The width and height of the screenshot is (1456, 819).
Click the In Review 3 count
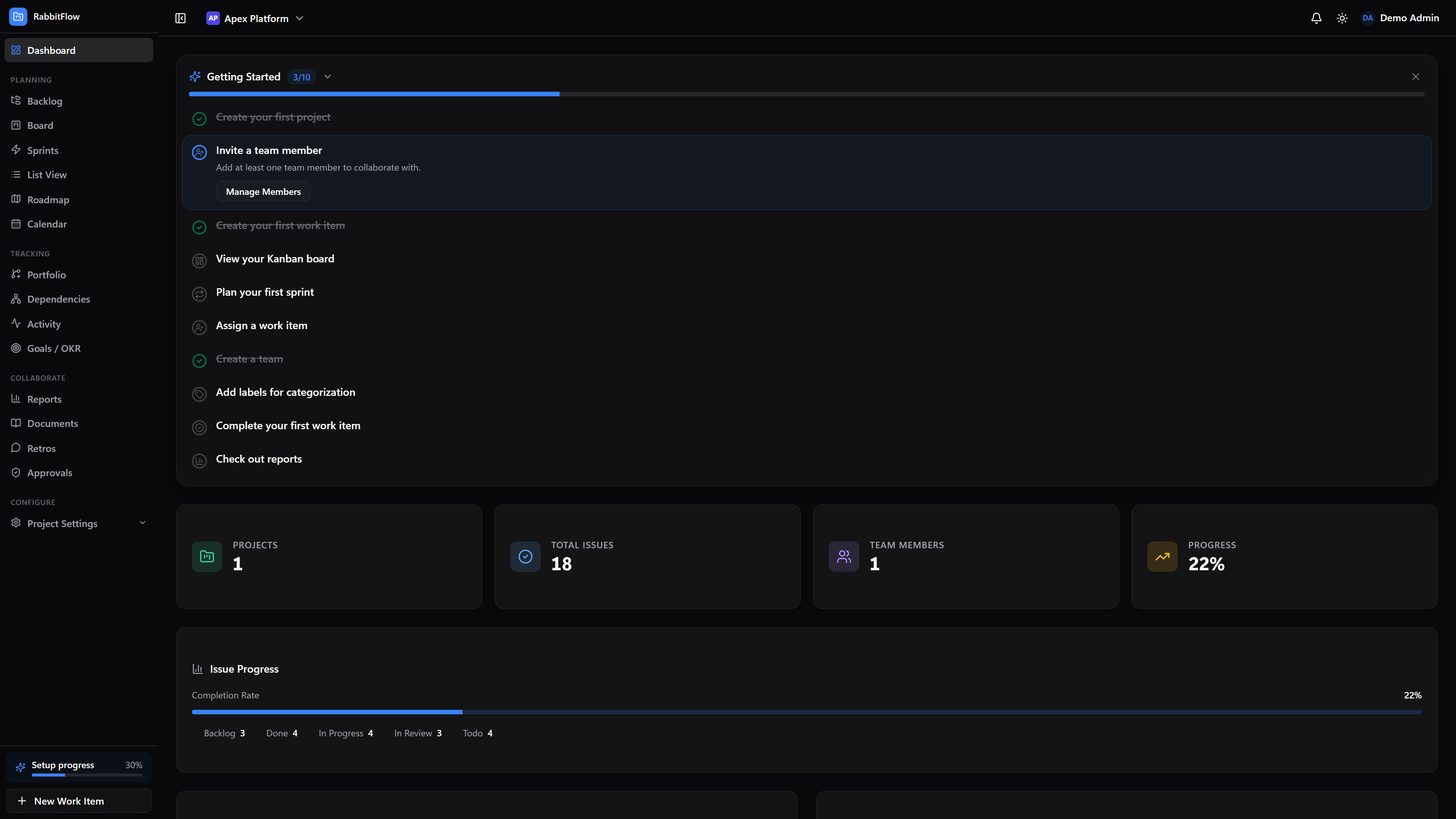click(418, 733)
